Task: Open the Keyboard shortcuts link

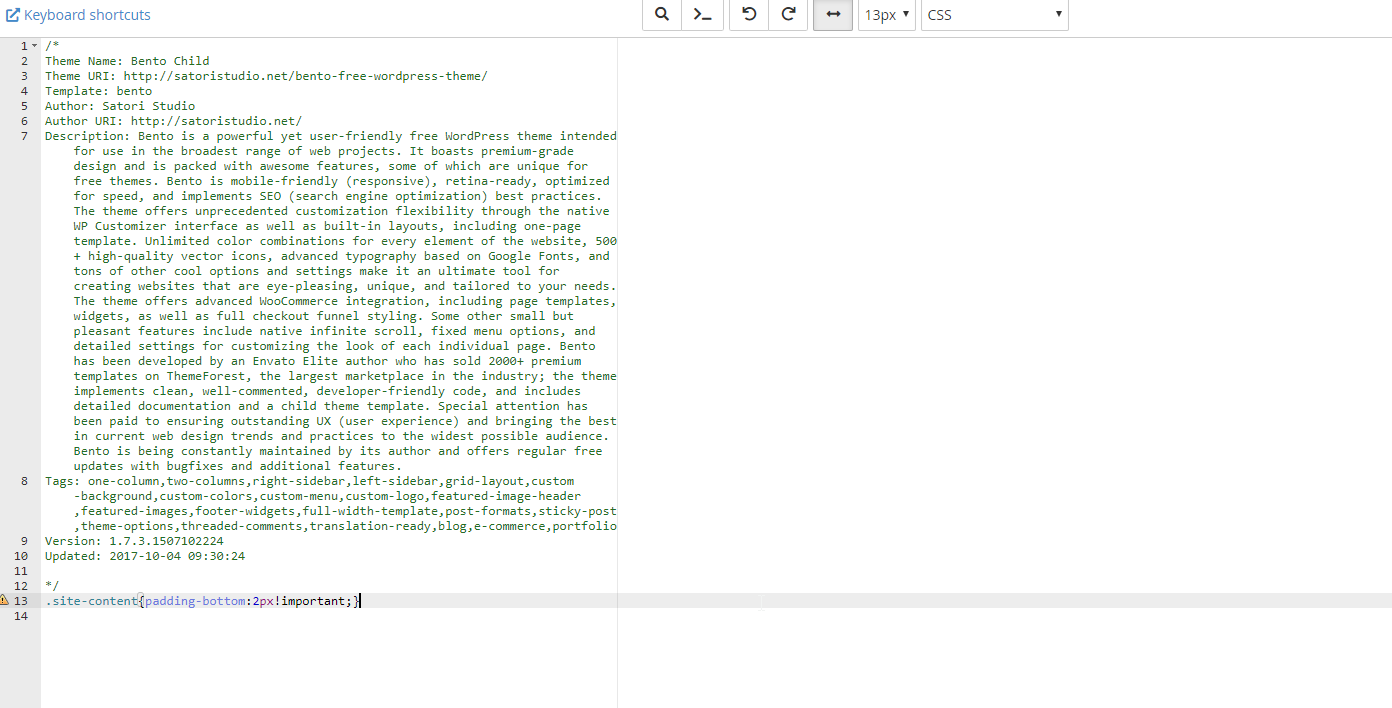Action: 79,15
